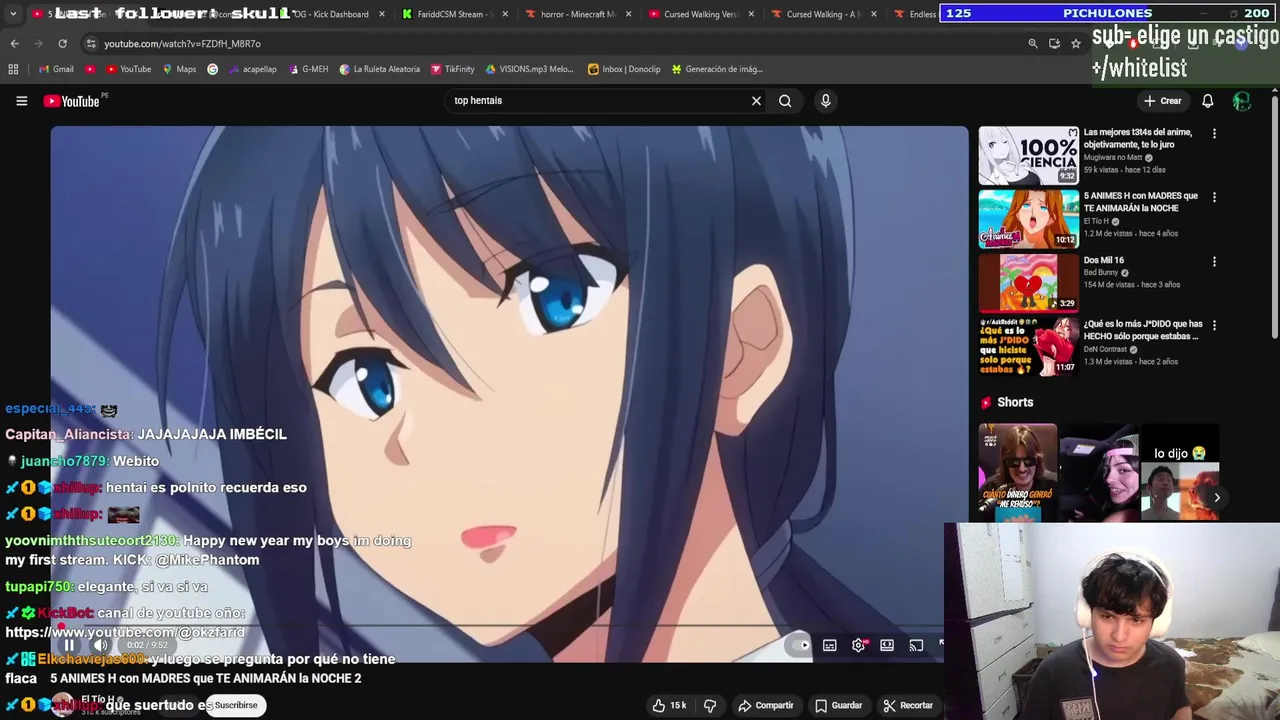Click the Shorts section heading
Screen dimensions: 1280x720
(1015, 402)
